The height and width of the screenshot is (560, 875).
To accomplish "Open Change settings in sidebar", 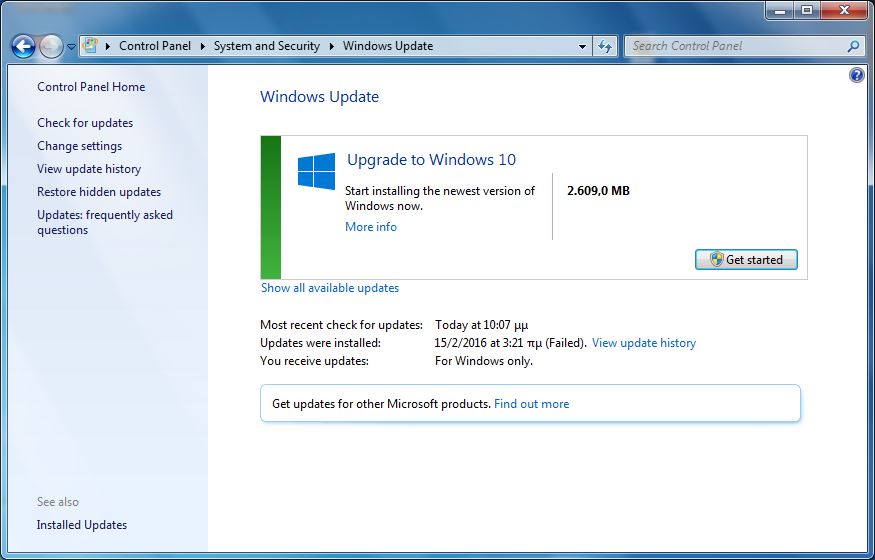I will (79, 146).
